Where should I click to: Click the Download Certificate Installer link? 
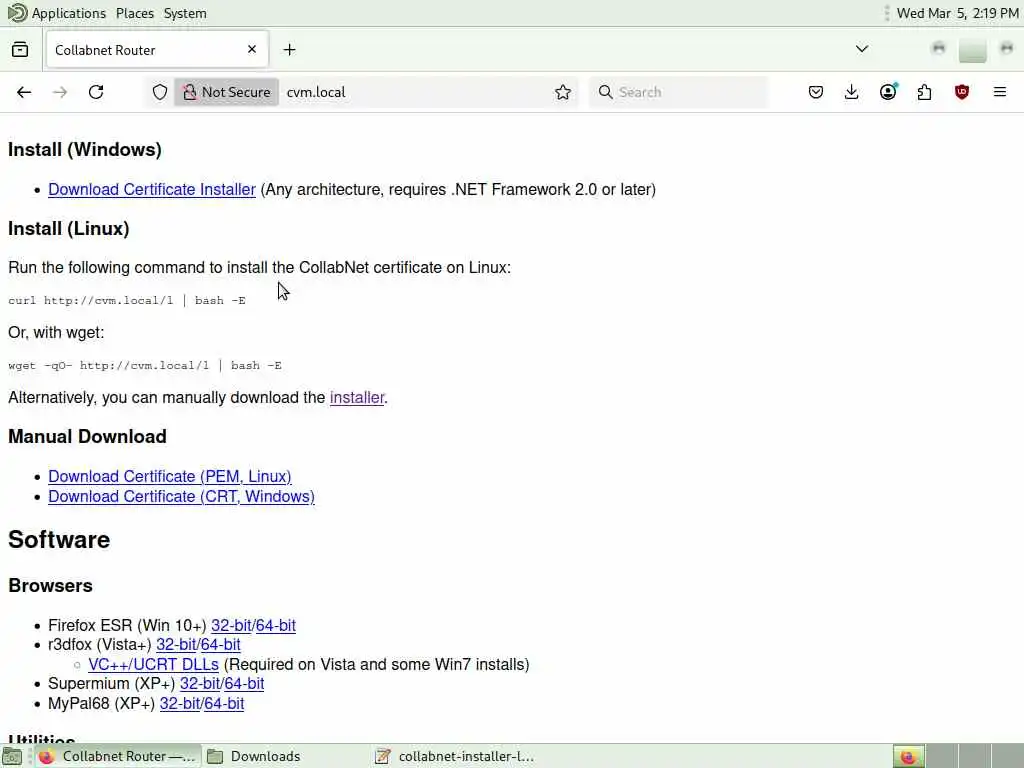click(152, 189)
